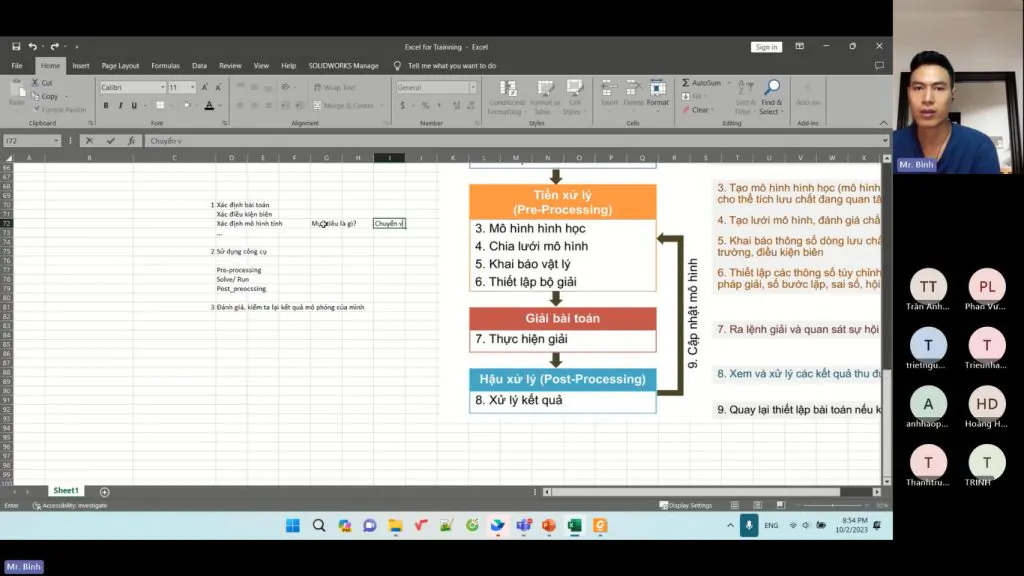Decrease font size with the small A icon
The height and width of the screenshot is (576, 1024).
[x=218, y=87]
